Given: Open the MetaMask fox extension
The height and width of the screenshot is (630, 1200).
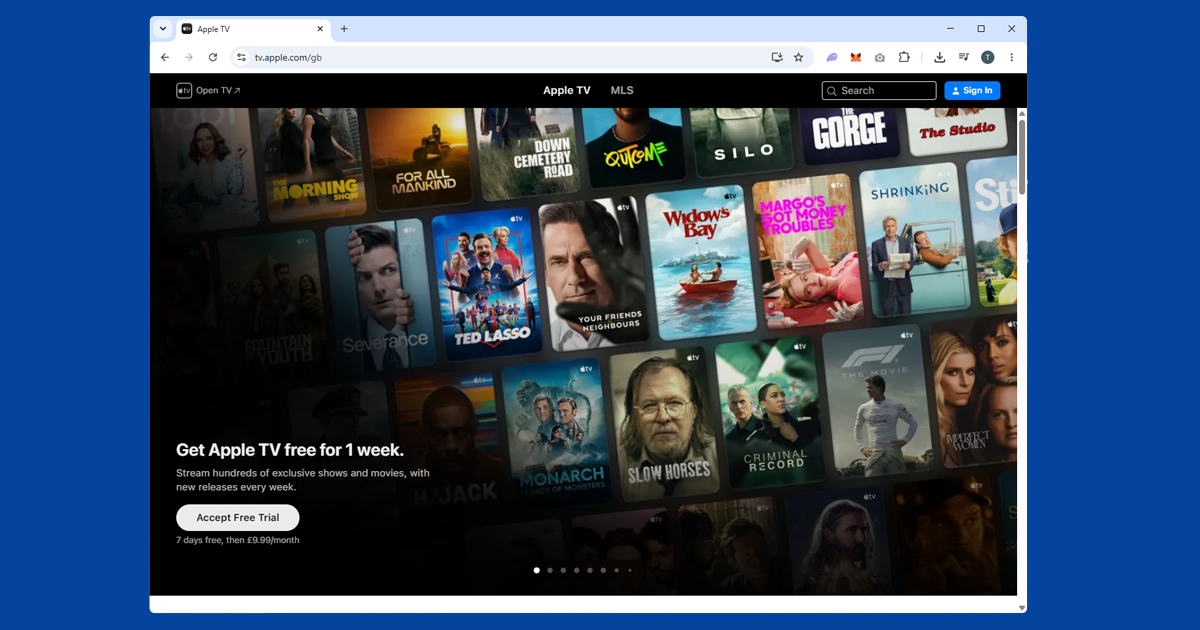Looking at the screenshot, I should coord(856,58).
